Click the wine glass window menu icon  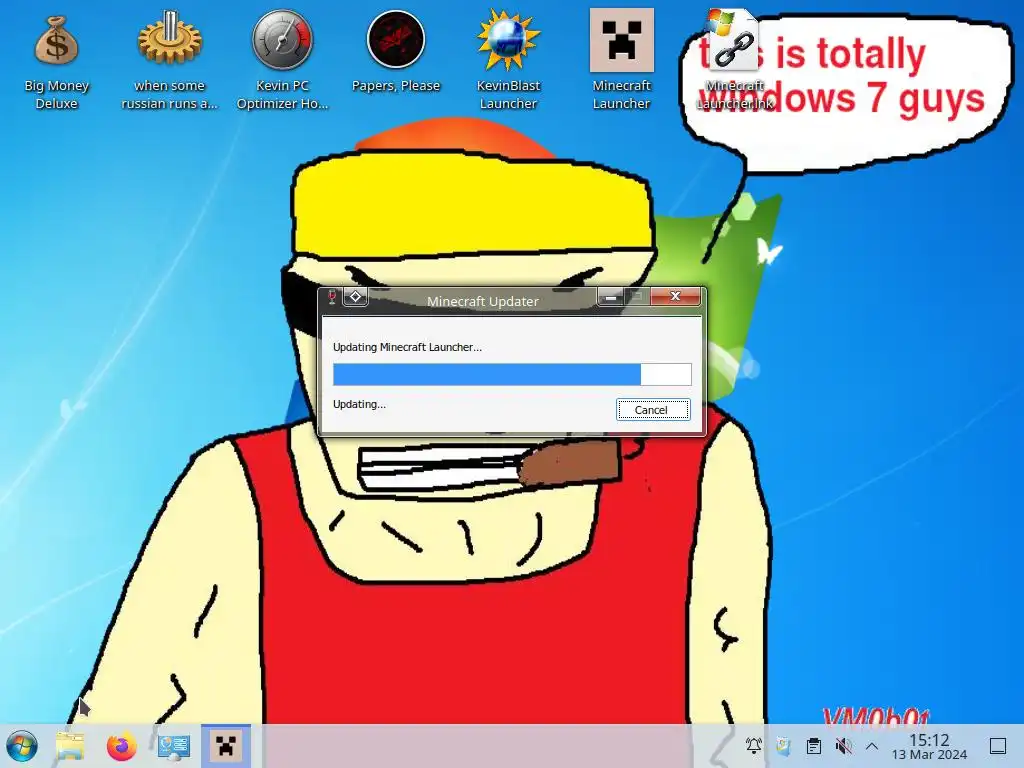click(x=332, y=297)
